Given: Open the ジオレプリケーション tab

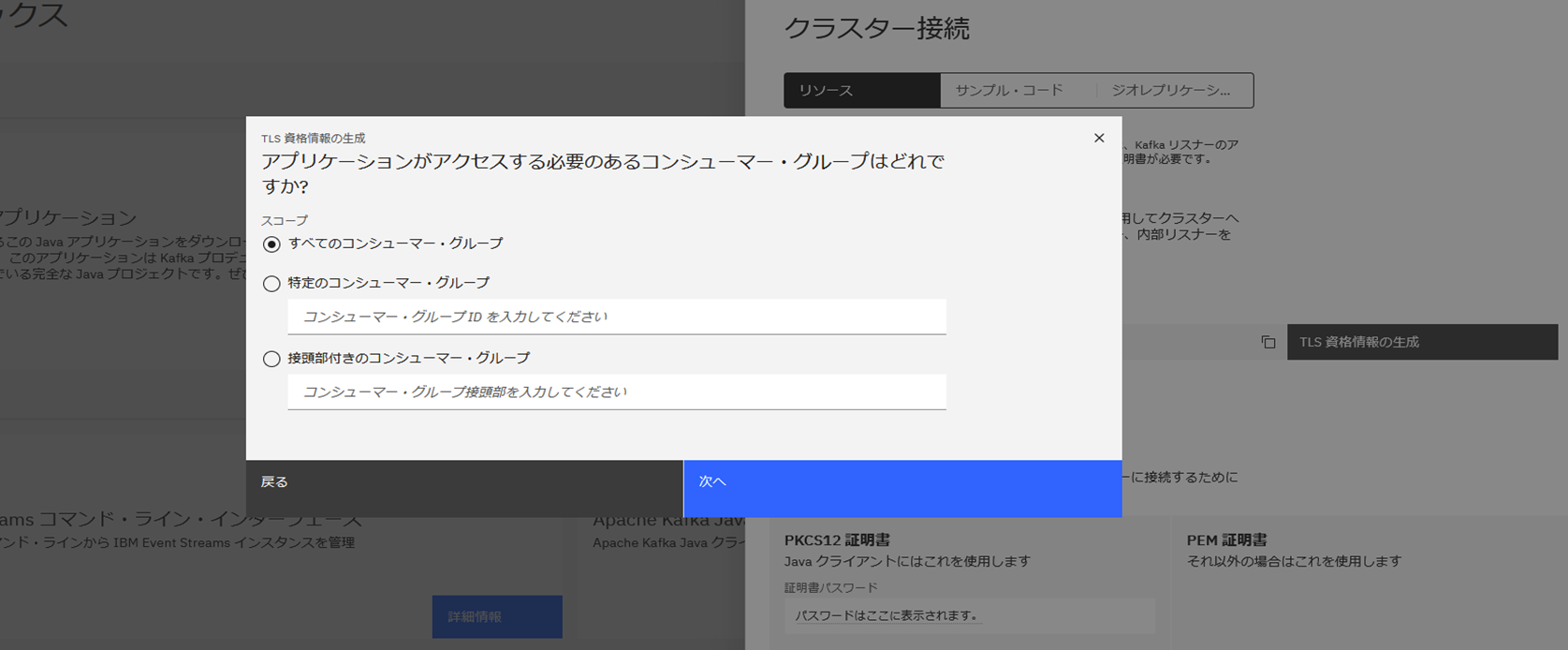Looking at the screenshot, I should tap(1174, 91).
